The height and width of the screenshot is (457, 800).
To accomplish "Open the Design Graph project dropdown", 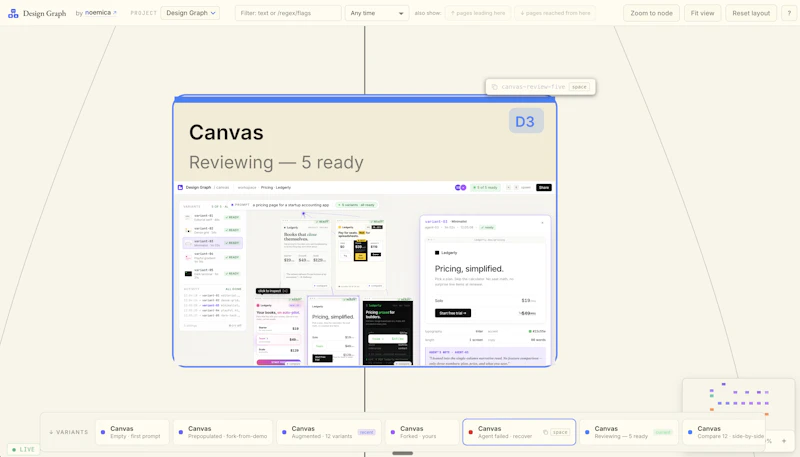I will point(190,13).
